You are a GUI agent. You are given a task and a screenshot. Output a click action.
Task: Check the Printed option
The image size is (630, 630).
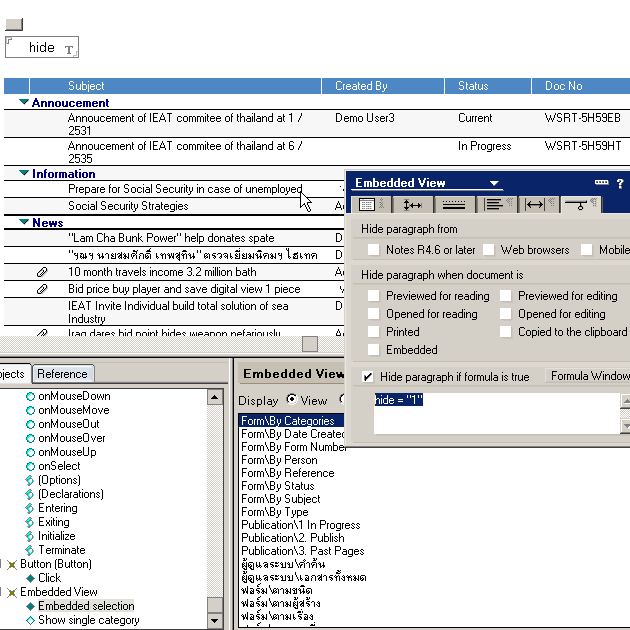coord(374,331)
